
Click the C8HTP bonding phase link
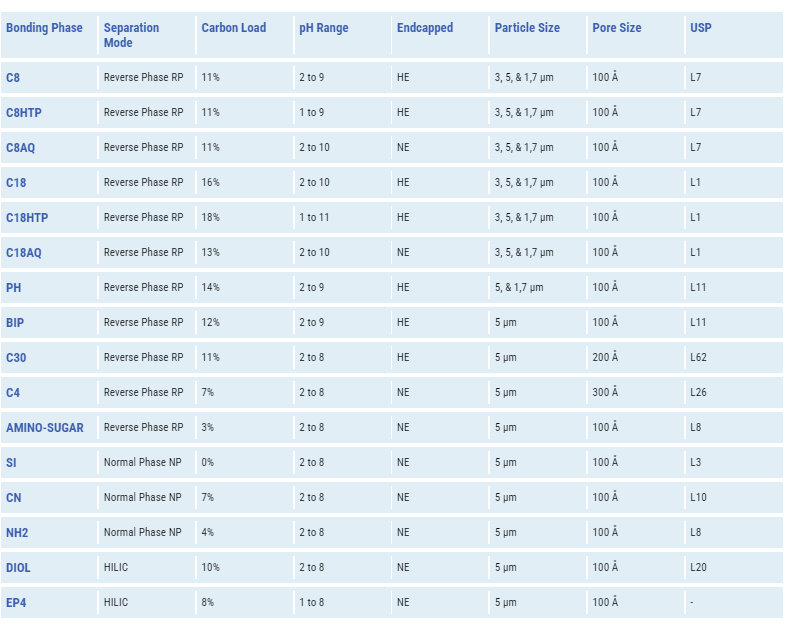(x=23, y=113)
